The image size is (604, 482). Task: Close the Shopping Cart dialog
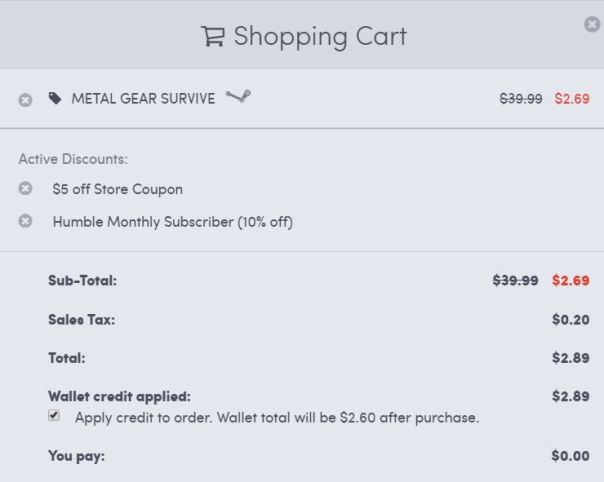(x=591, y=24)
